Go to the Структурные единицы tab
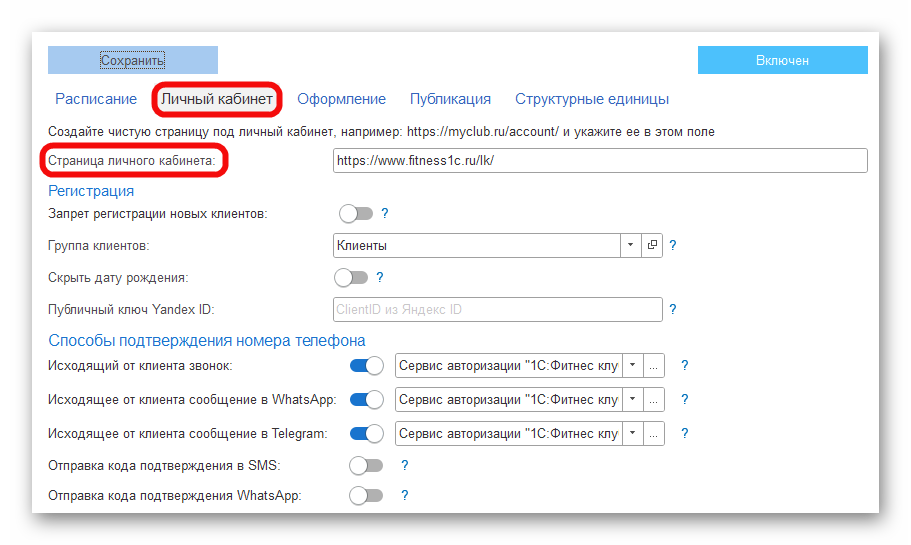 pos(592,99)
